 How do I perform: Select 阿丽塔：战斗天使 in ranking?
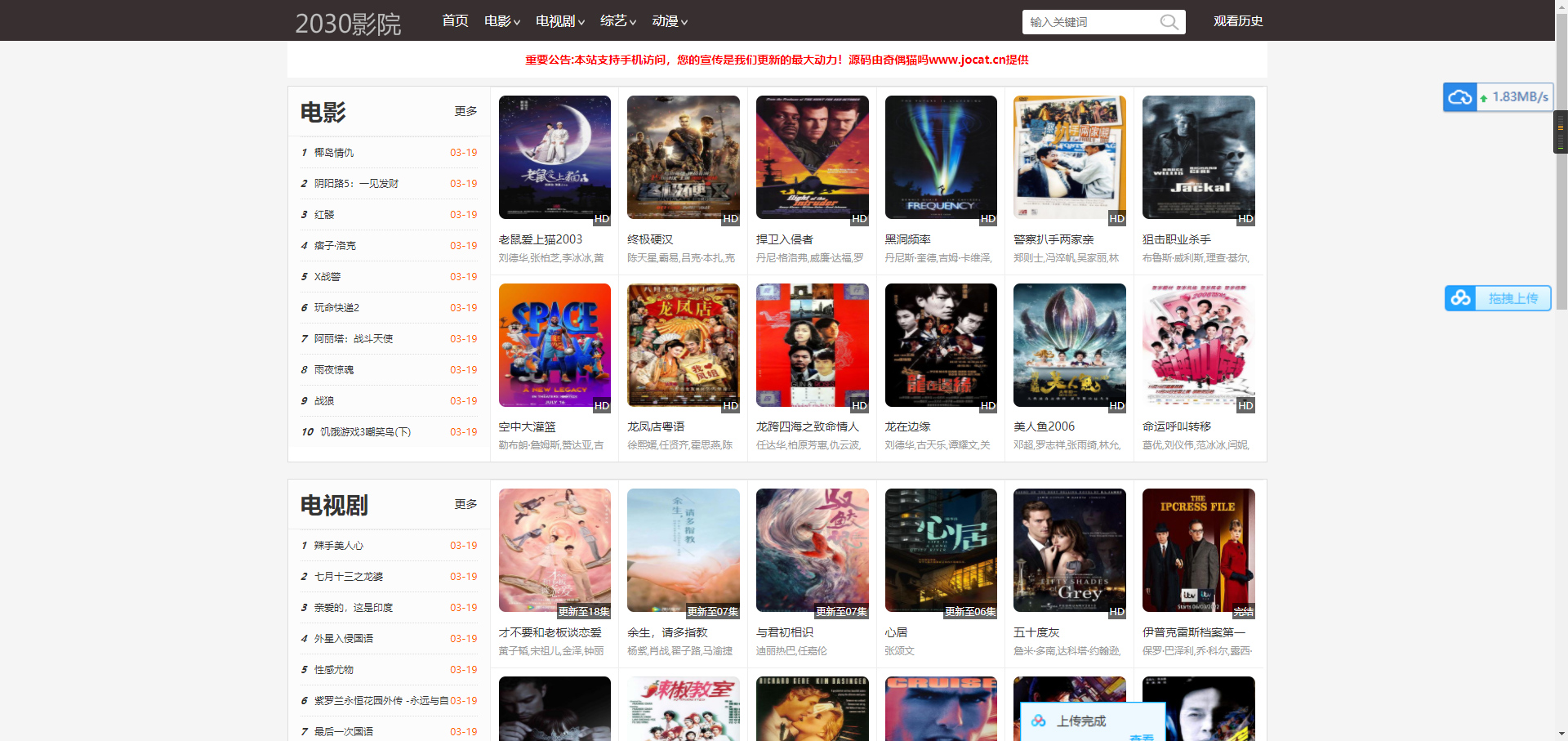click(354, 339)
